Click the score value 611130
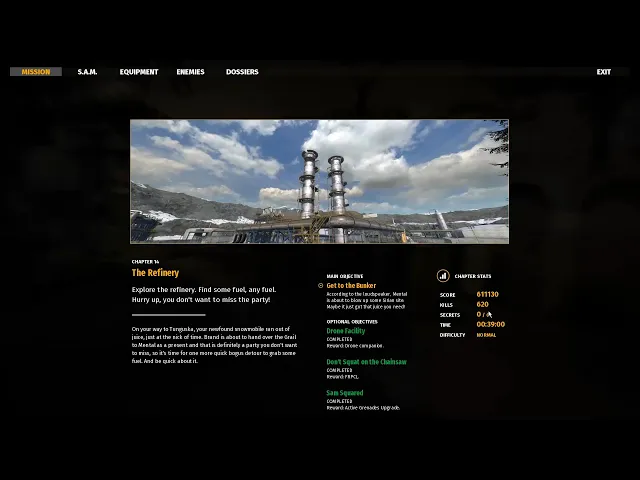 point(487,294)
